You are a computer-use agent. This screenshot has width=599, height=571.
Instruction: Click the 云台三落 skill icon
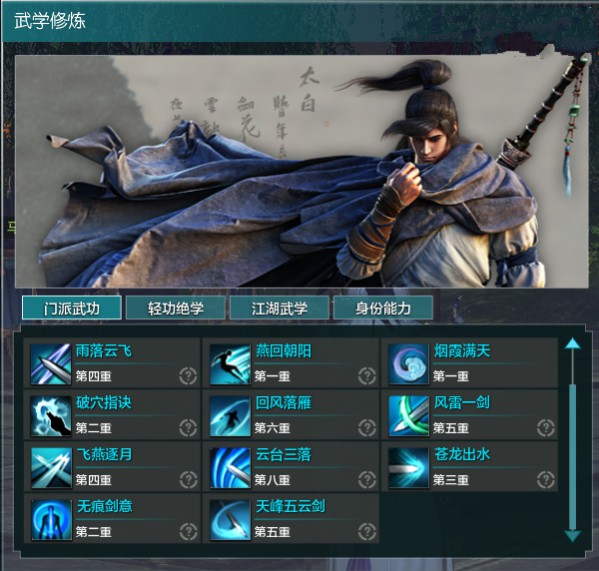230,468
